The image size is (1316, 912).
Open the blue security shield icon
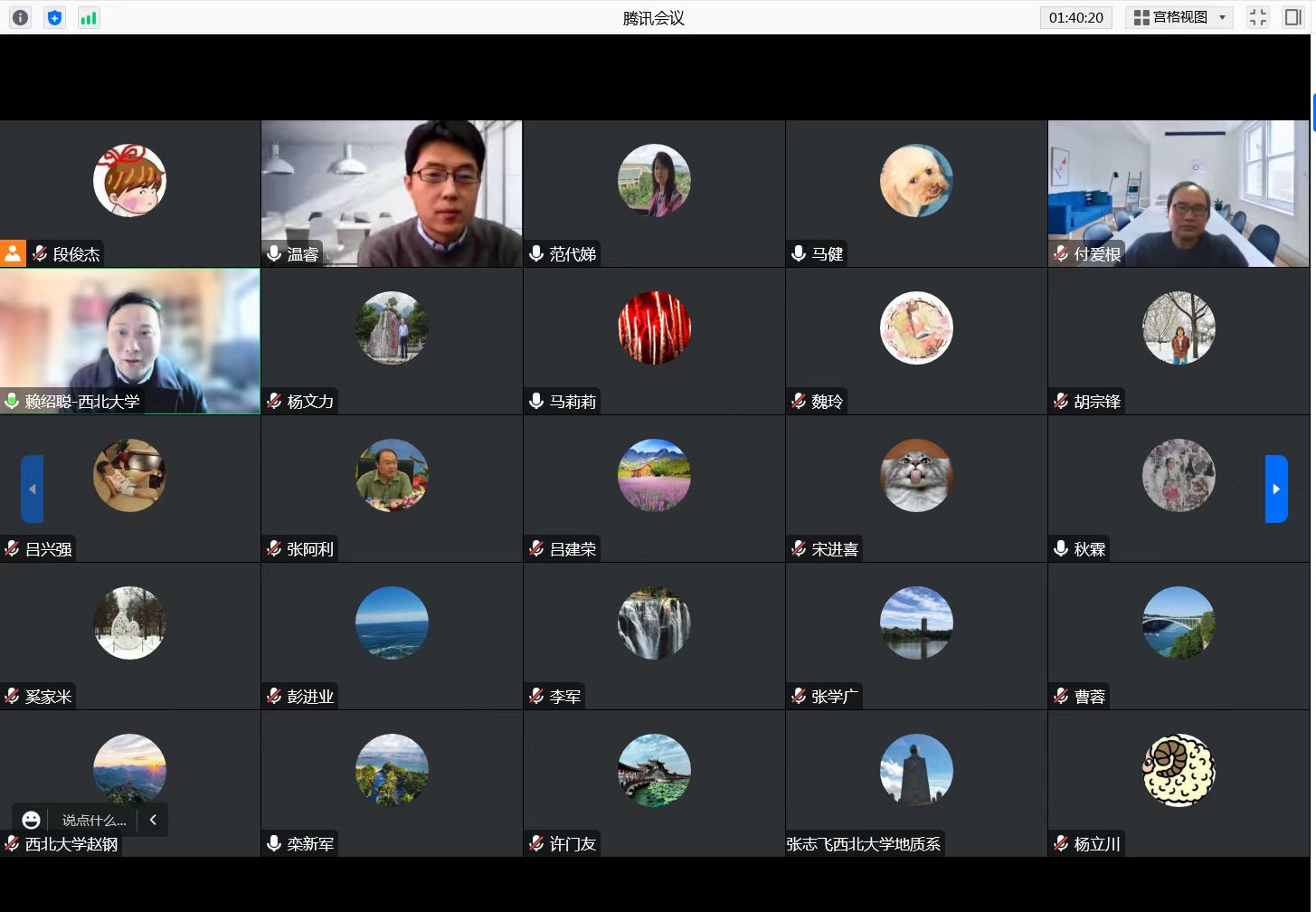55,17
